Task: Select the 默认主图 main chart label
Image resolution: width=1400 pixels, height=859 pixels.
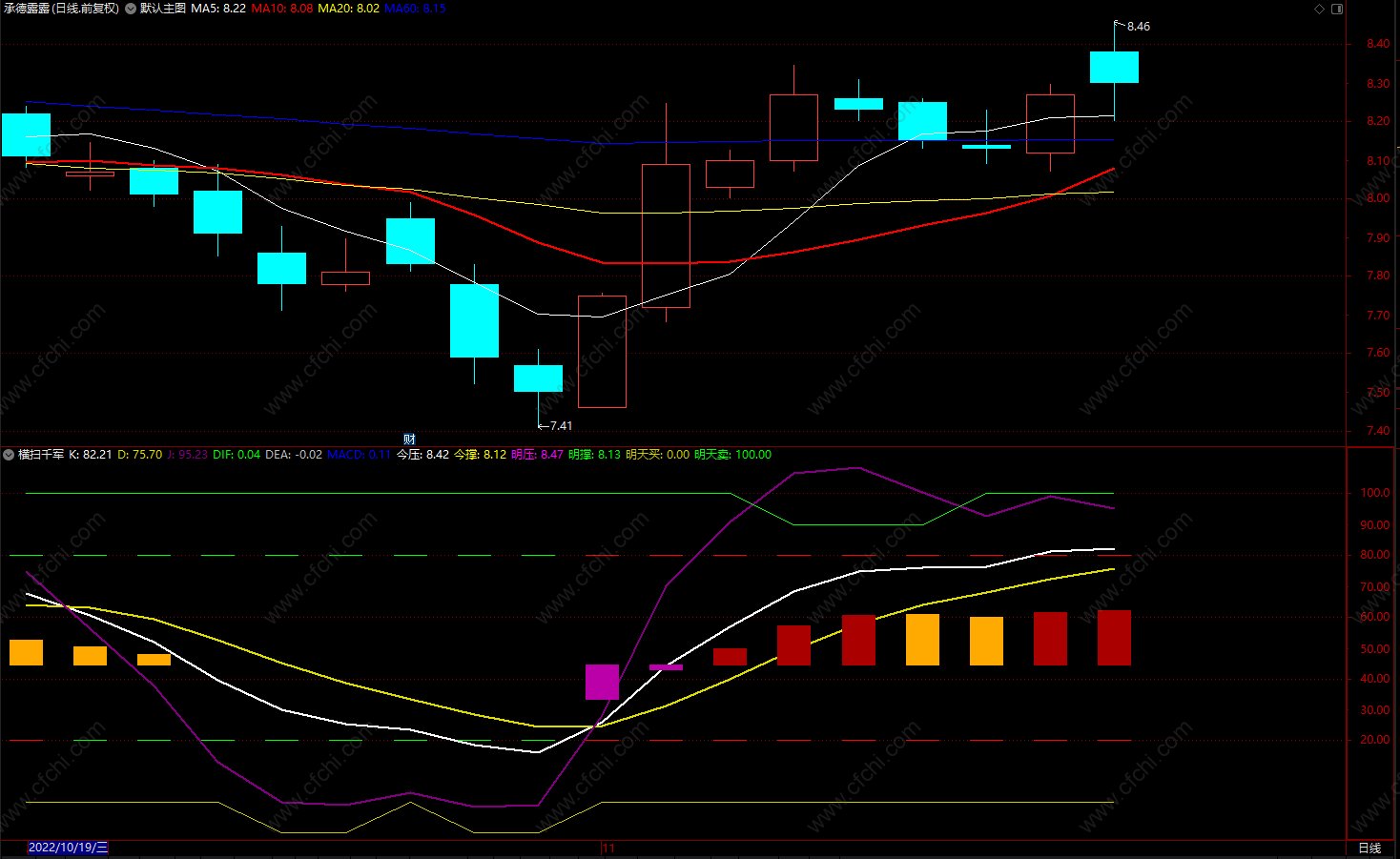Action: [x=163, y=9]
